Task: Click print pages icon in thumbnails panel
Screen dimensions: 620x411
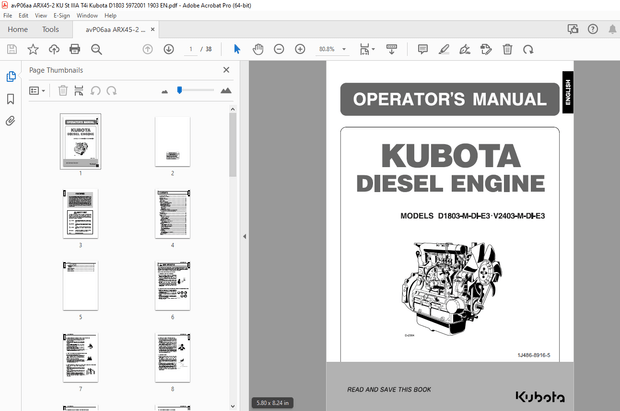Action: [79, 91]
